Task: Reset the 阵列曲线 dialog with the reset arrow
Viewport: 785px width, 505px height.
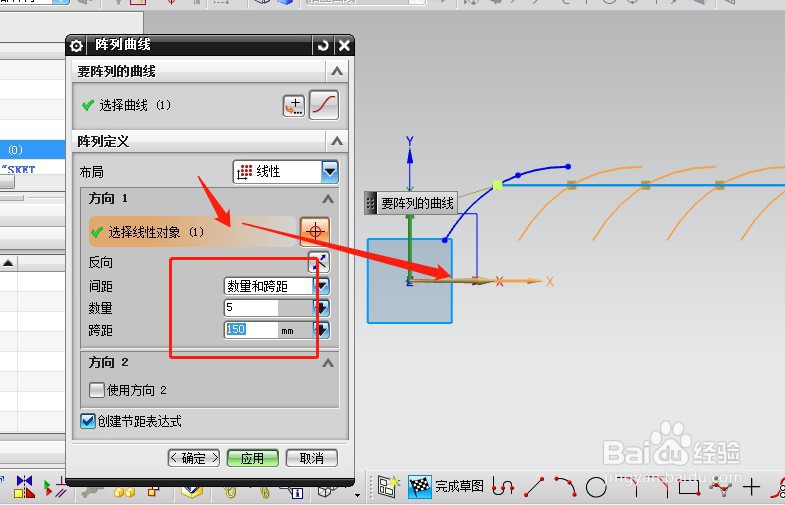Action: click(323, 46)
